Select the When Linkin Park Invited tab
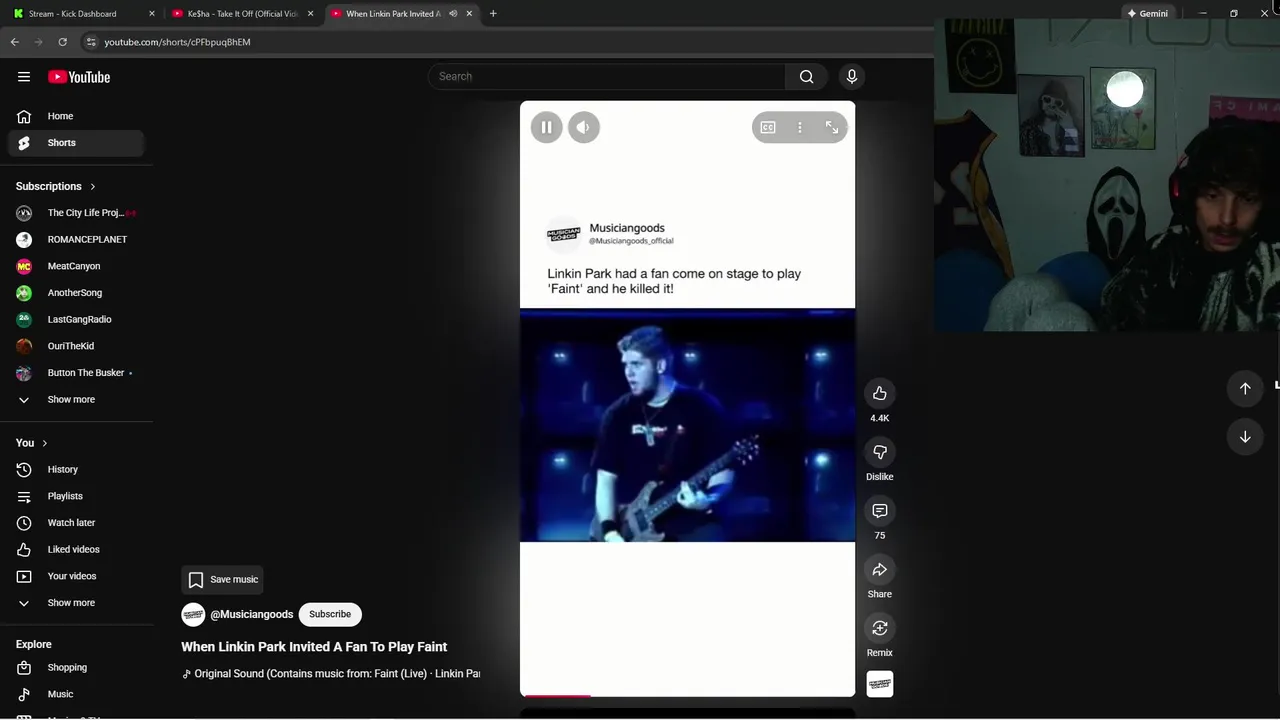The width and height of the screenshot is (1280, 720). pos(393,14)
